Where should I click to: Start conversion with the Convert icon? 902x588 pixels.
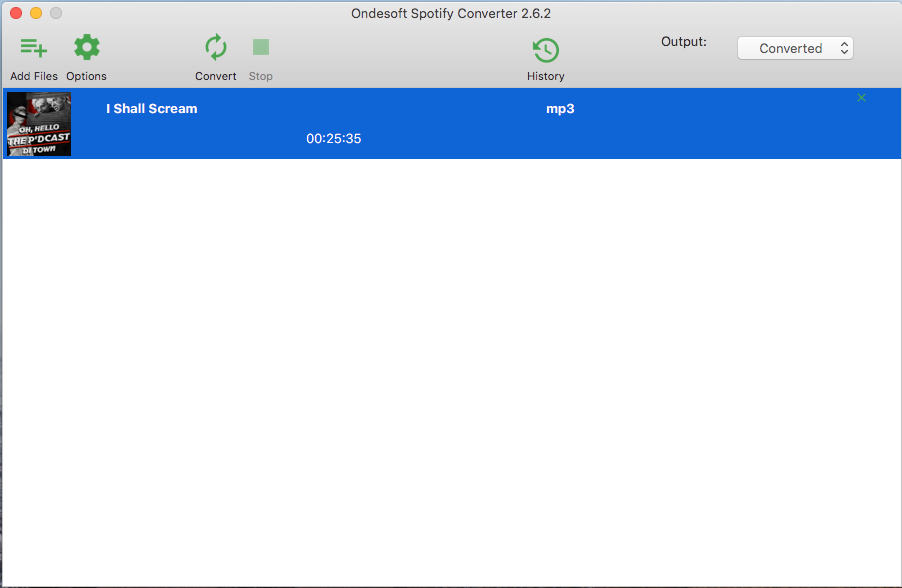point(216,47)
